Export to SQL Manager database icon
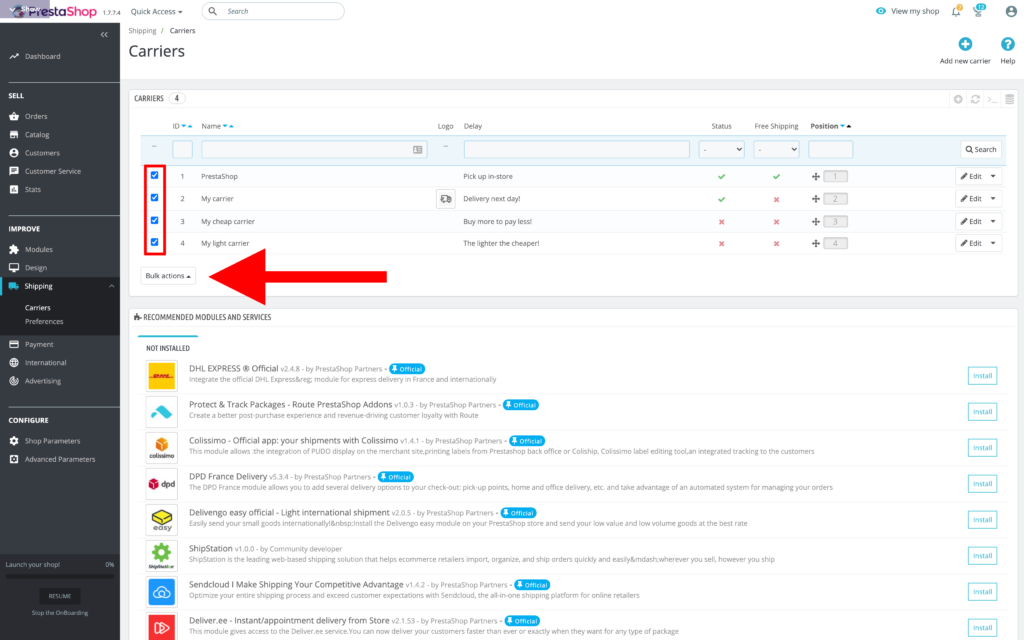This screenshot has height=640, width=1024. click(x=1009, y=99)
